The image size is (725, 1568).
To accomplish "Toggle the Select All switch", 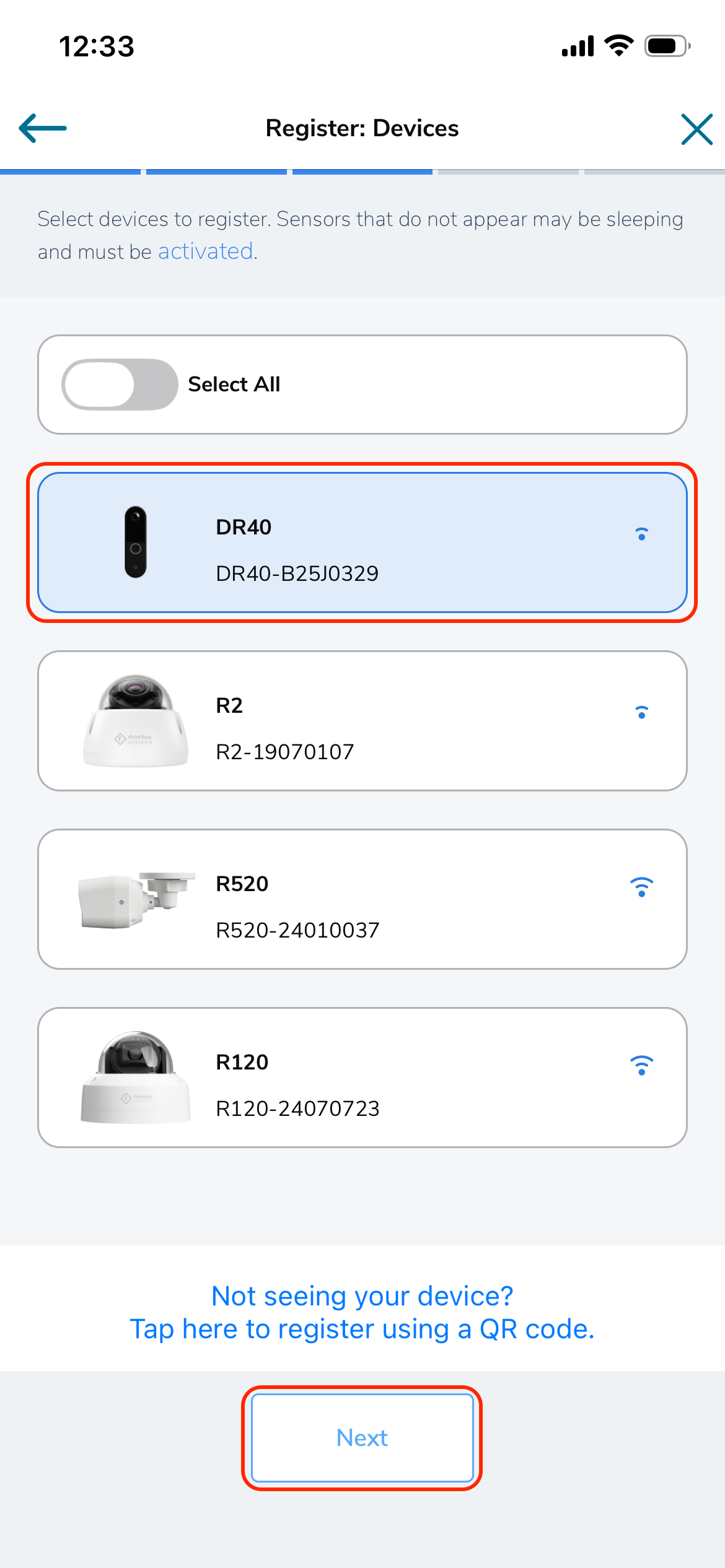I will [120, 385].
